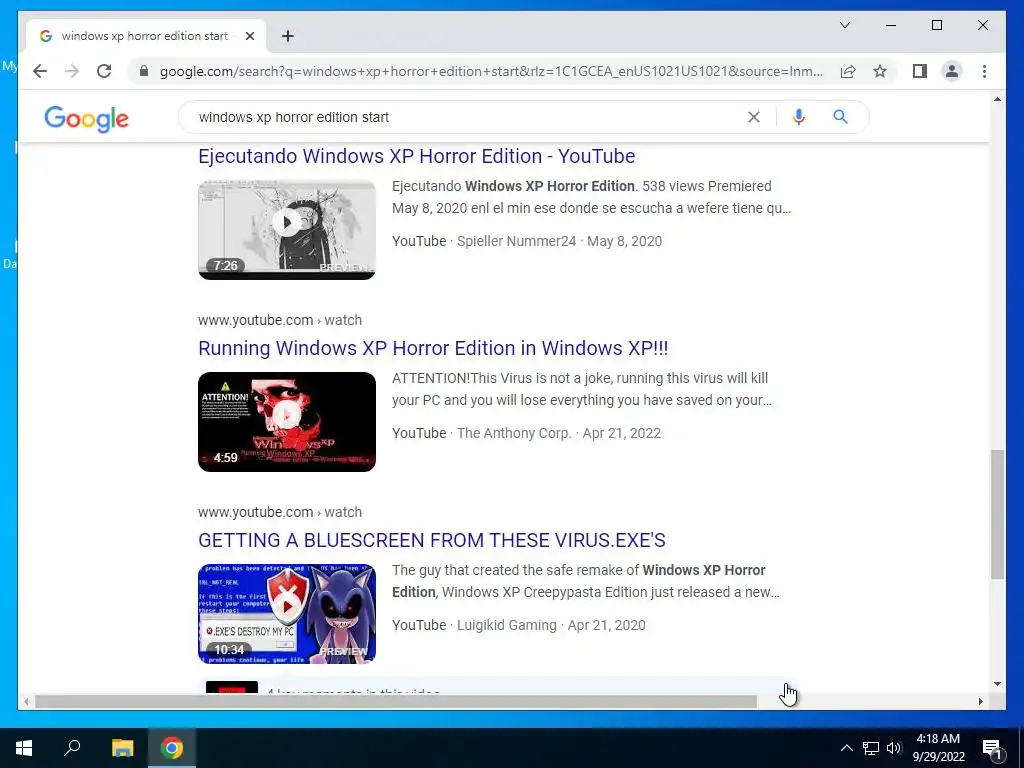Maximize the Chrome window
The image size is (1024, 768).
(936, 25)
